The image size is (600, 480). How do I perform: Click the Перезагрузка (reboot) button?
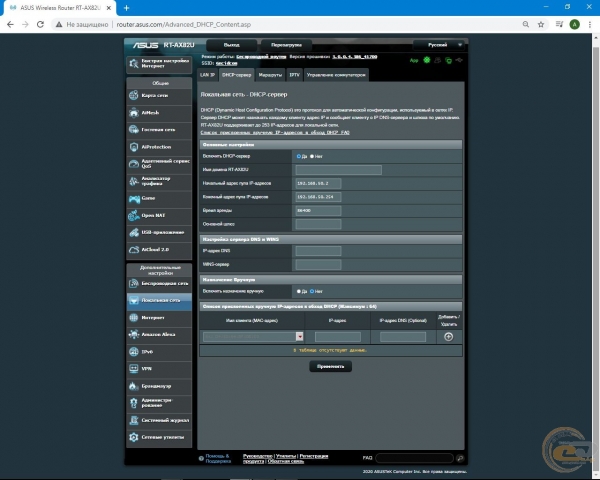point(286,45)
